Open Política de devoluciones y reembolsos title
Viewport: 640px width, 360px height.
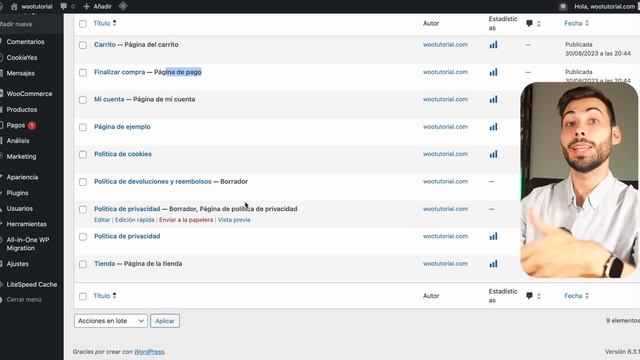point(153,181)
